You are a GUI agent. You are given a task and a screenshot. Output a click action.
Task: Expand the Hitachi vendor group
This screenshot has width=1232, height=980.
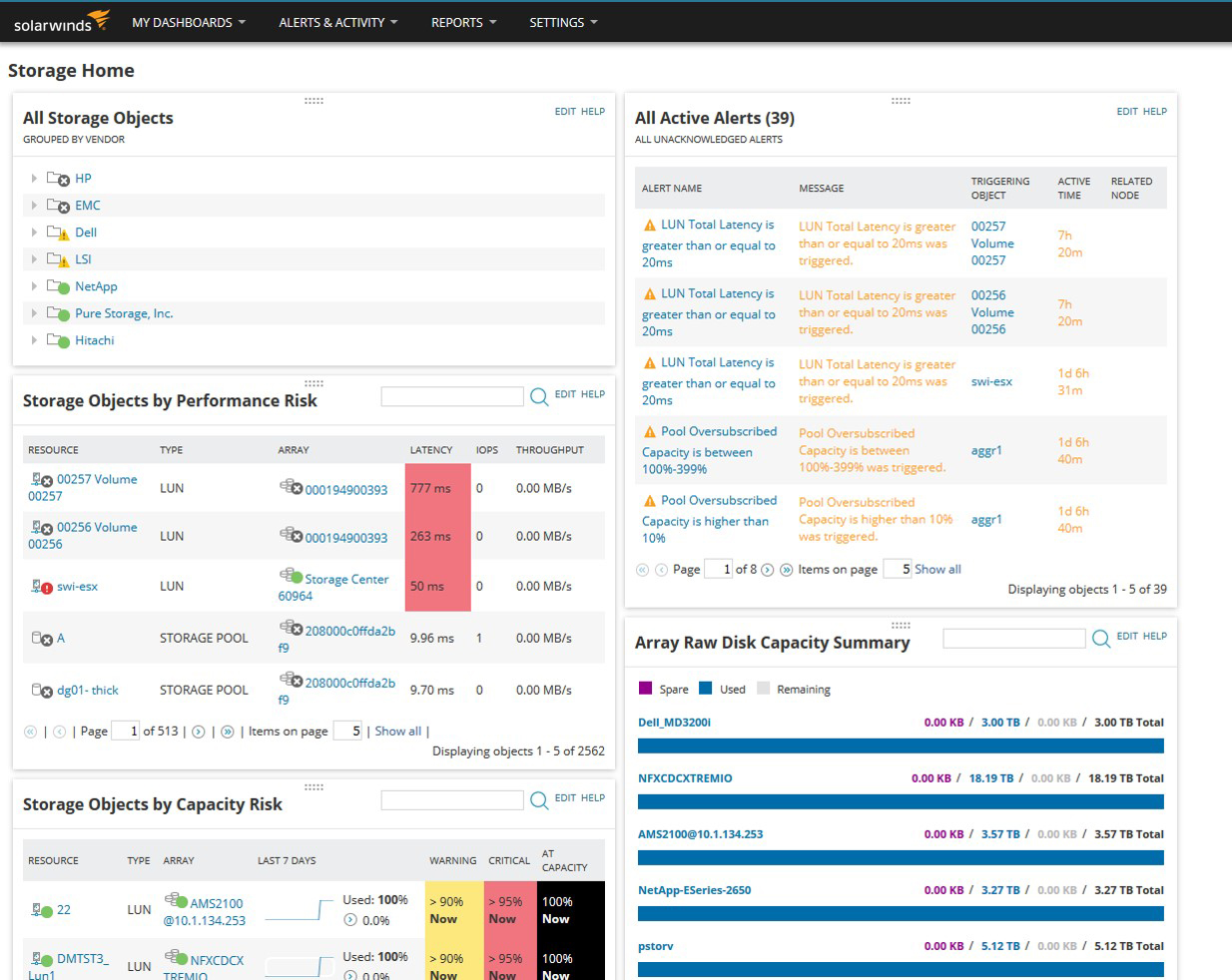pos(34,340)
